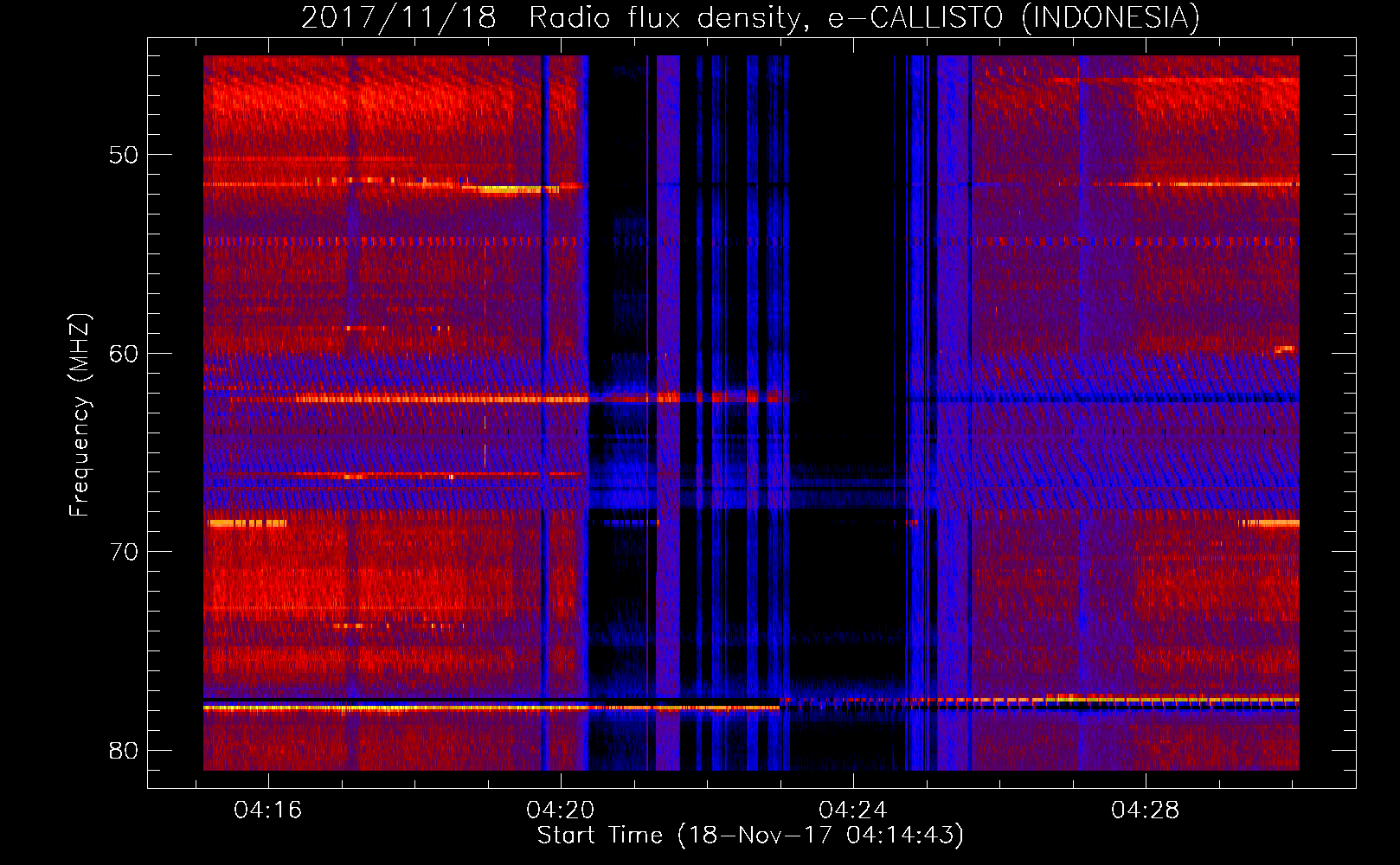
Task: Click the 04:16 time tick label
Action: [x=267, y=811]
